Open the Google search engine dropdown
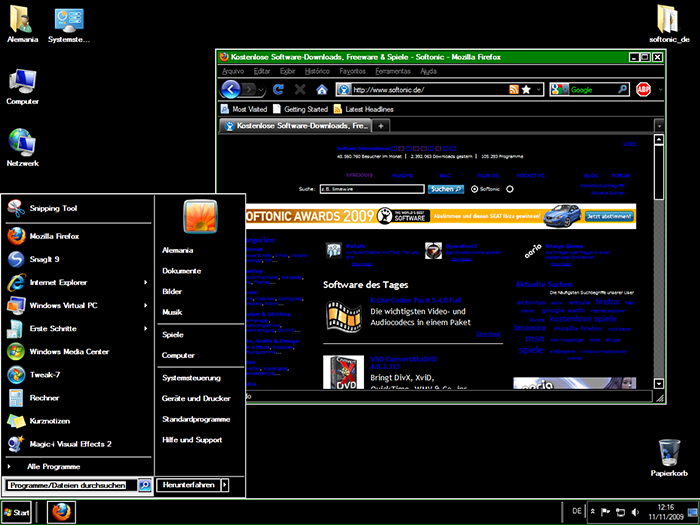Screen dimensions: 700x525 tap(558, 89)
